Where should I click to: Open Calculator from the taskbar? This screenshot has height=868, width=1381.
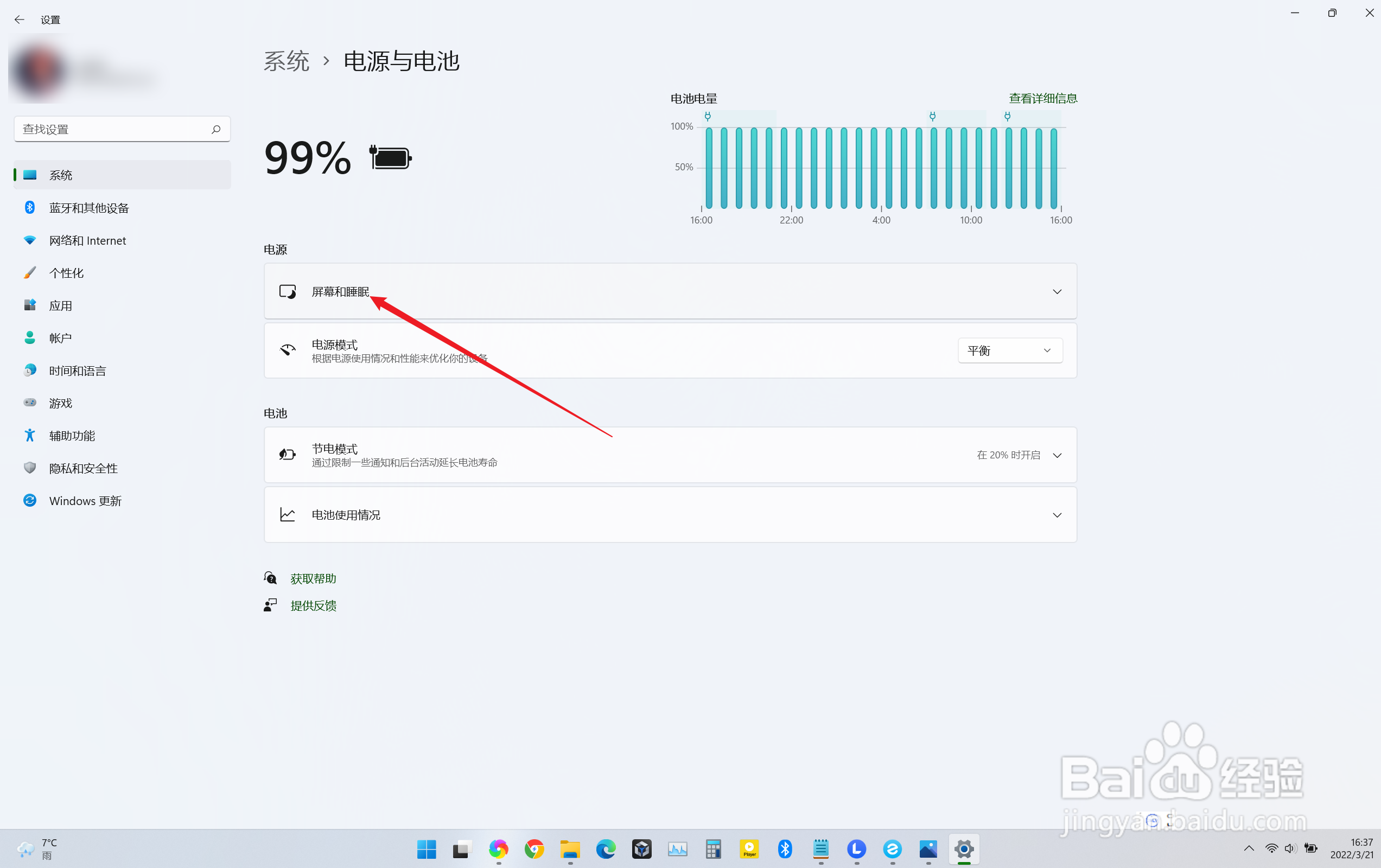[713, 848]
